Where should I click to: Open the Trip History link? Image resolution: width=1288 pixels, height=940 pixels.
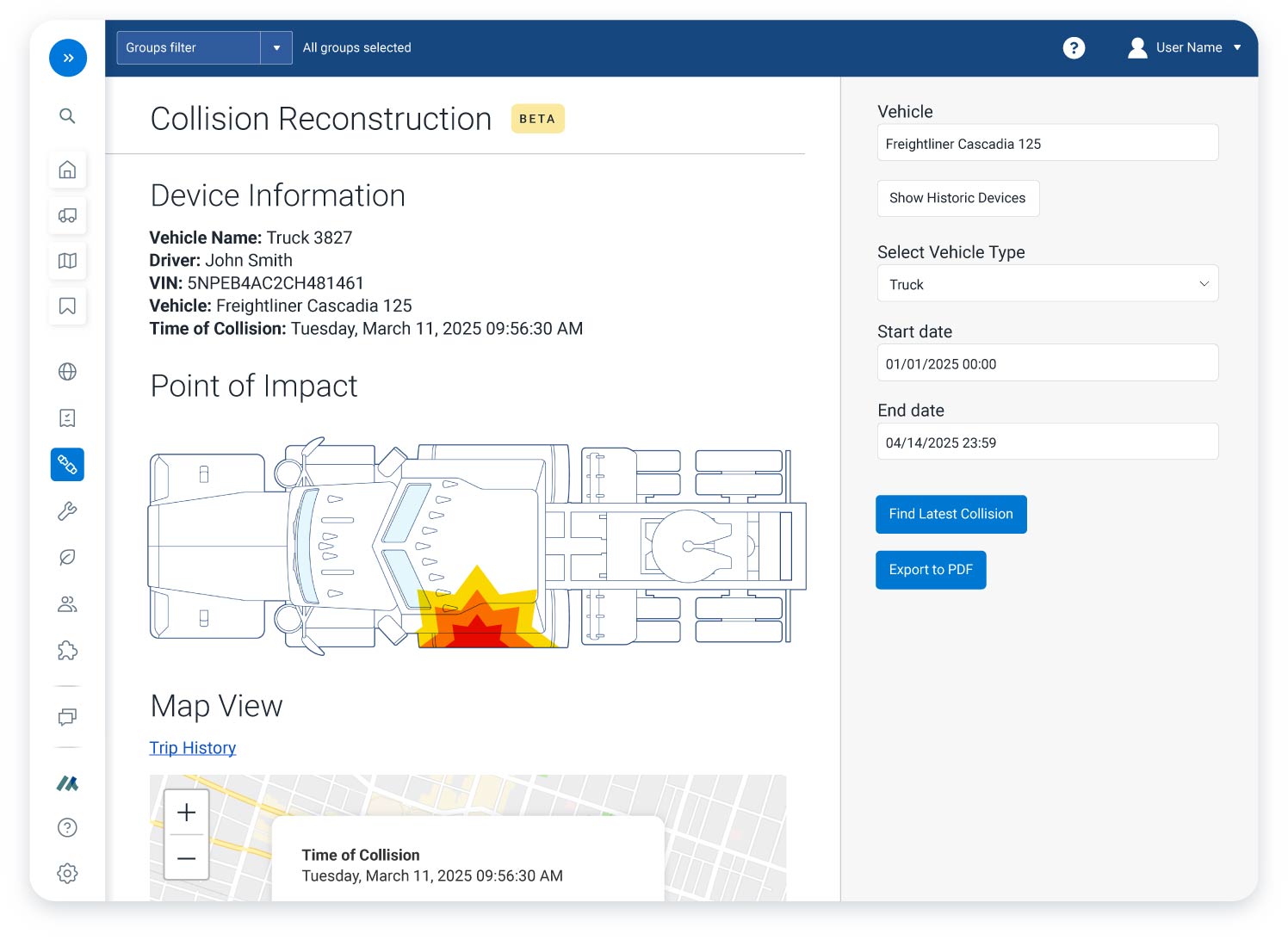coord(192,747)
